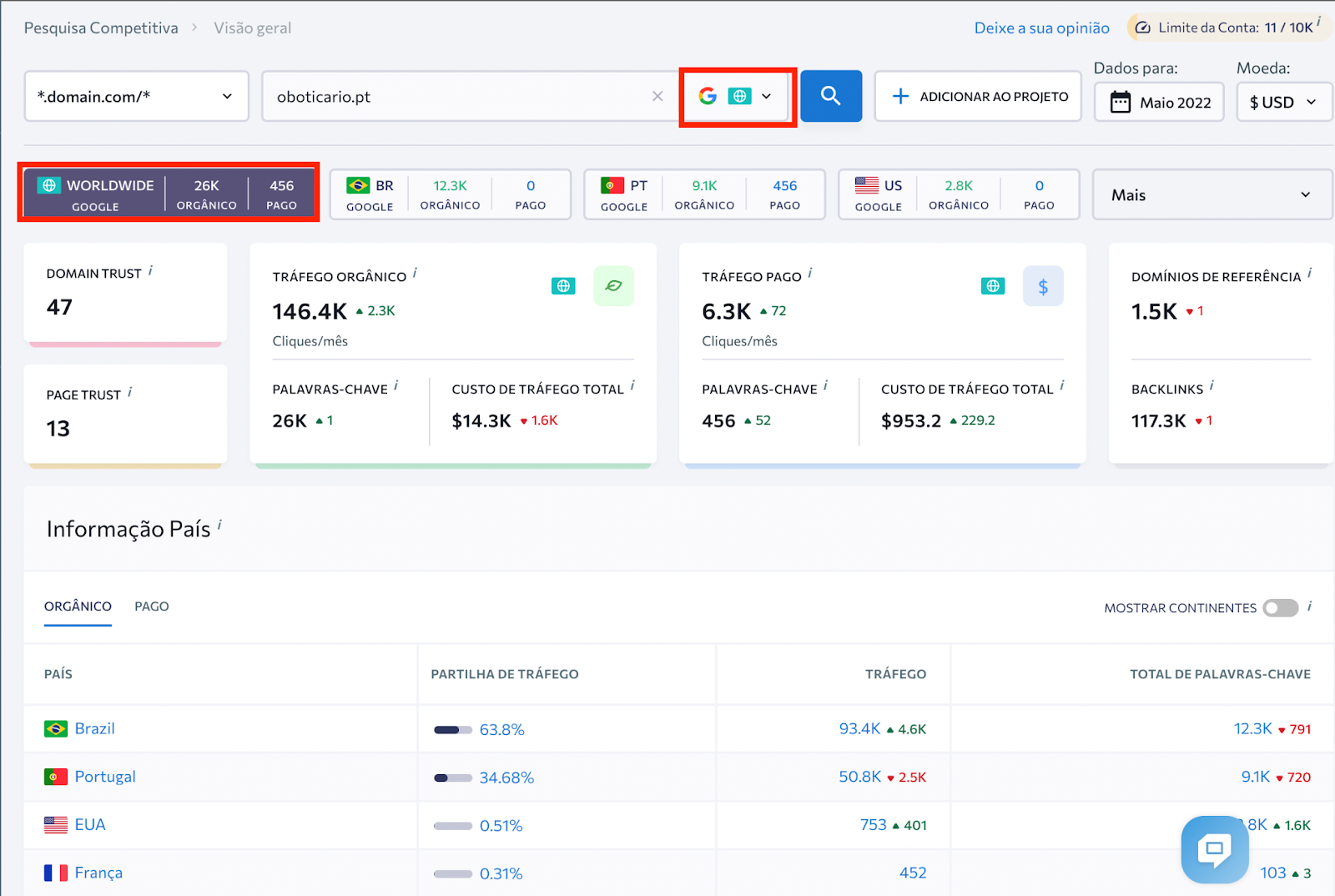
Task: Expand the Mais databases dropdown
Action: (1212, 194)
